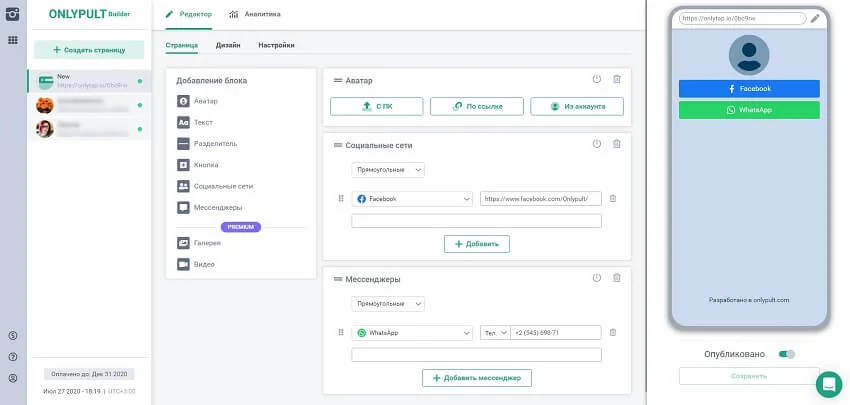
Task: Click the trash icon beside the WhatsApp row
Action: click(x=613, y=332)
